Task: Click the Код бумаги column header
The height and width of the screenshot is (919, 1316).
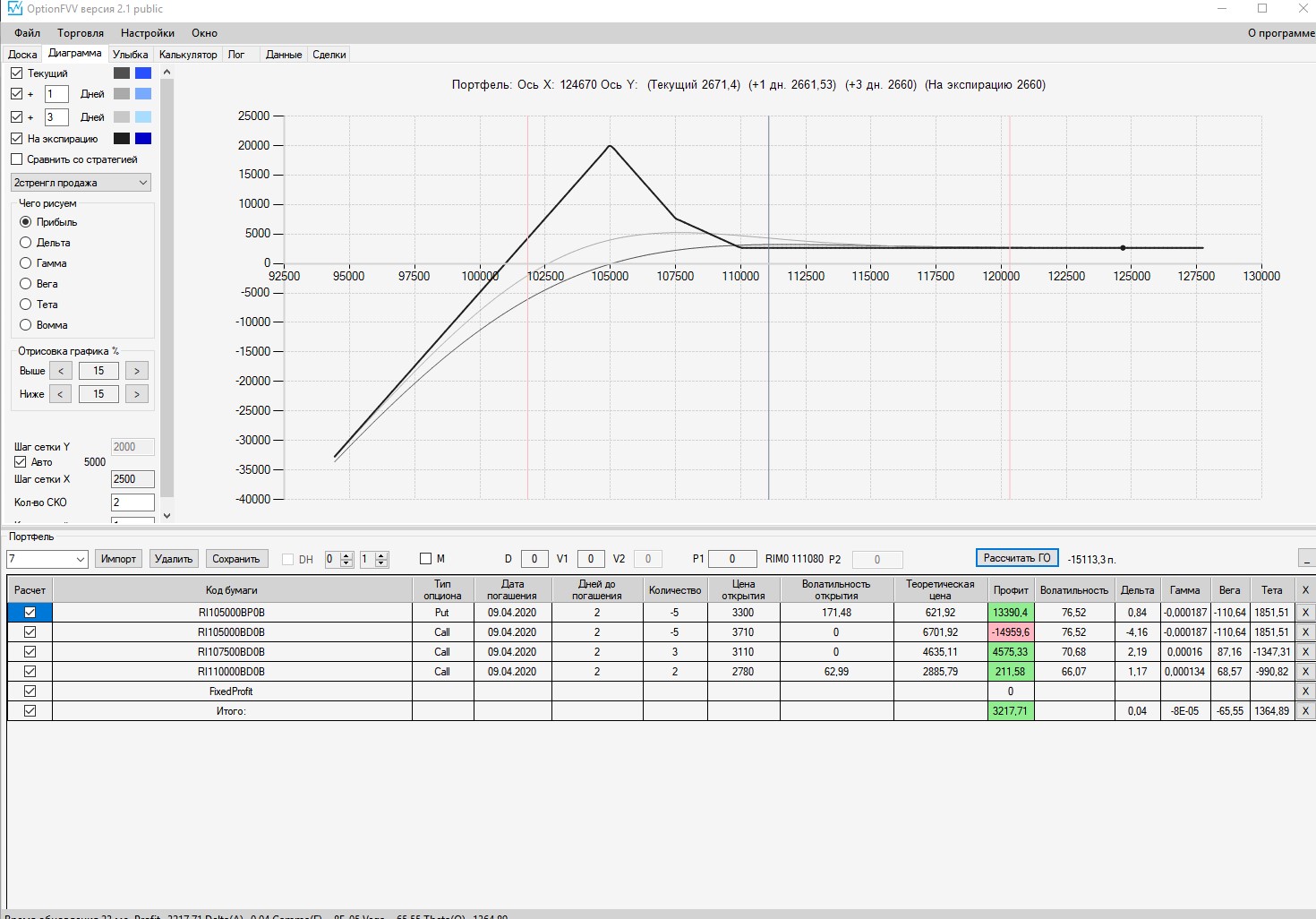Action: point(232,590)
